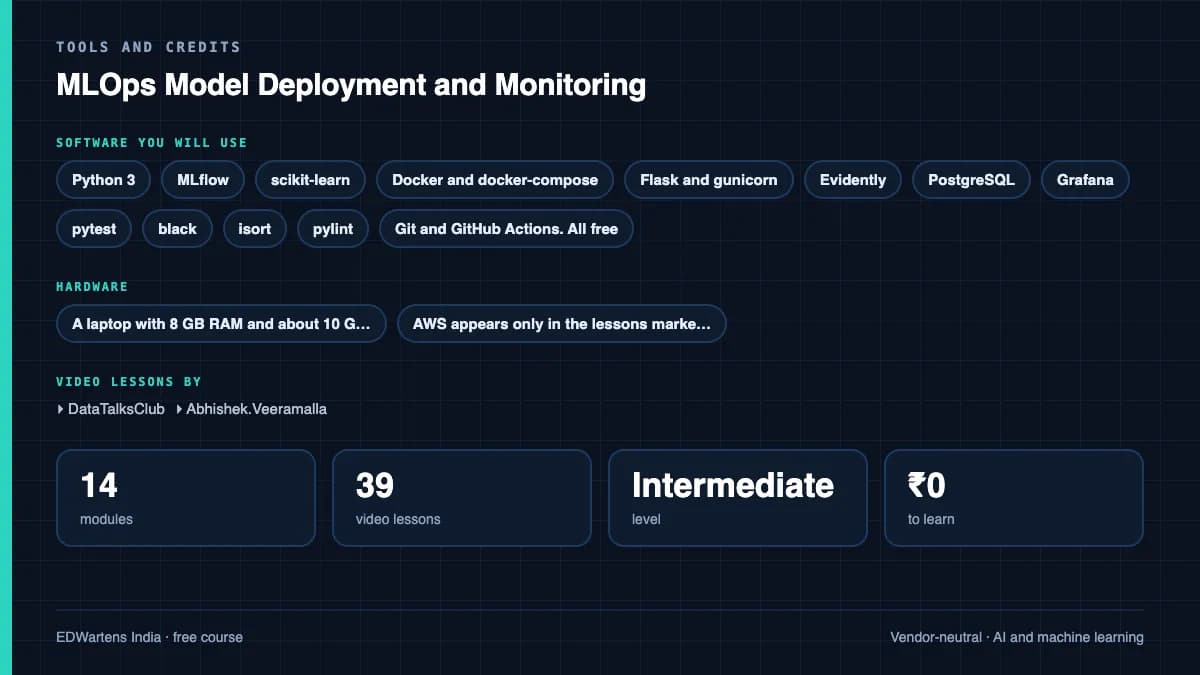Click the VIDEO LESSONS BY label

tap(128, 382)
